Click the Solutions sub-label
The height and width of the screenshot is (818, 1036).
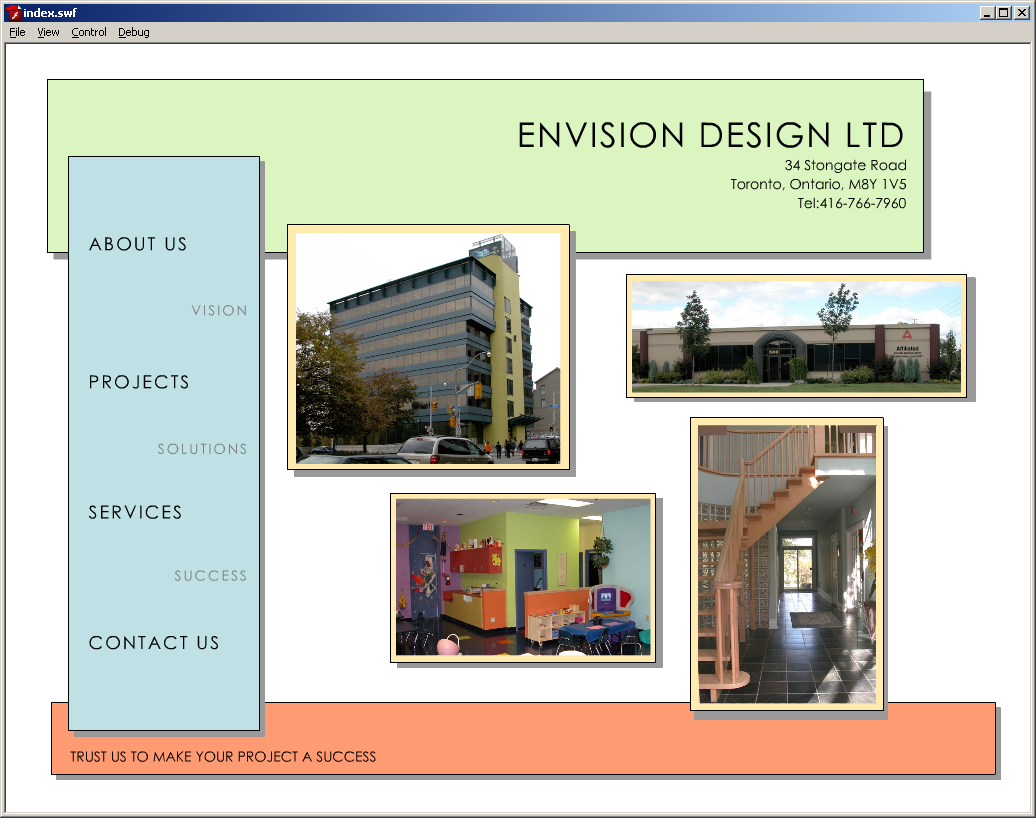click(202, 449)
